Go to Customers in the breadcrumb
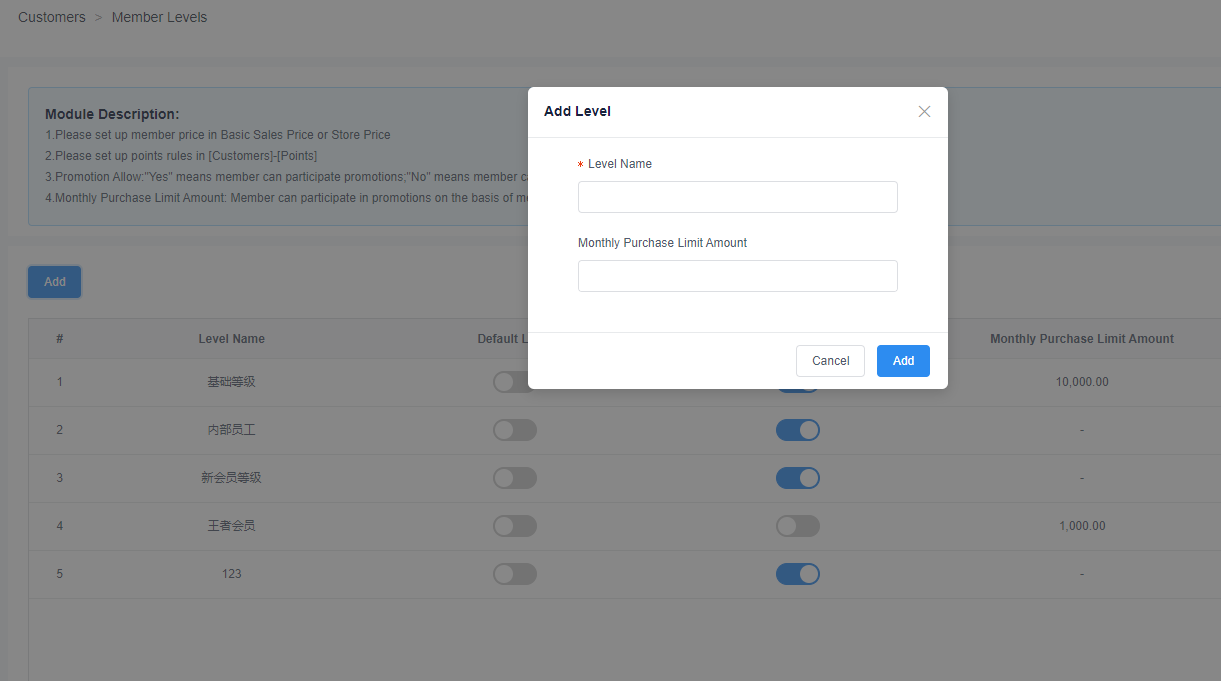This screenshot has width=1221, height=681. [x=52, y=17]
